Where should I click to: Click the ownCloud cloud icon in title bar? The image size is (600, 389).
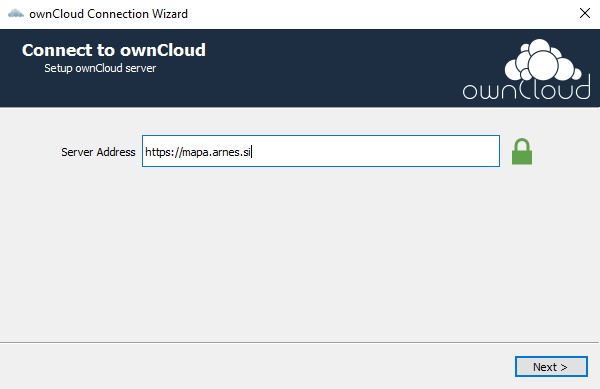[x=16, y=14]
